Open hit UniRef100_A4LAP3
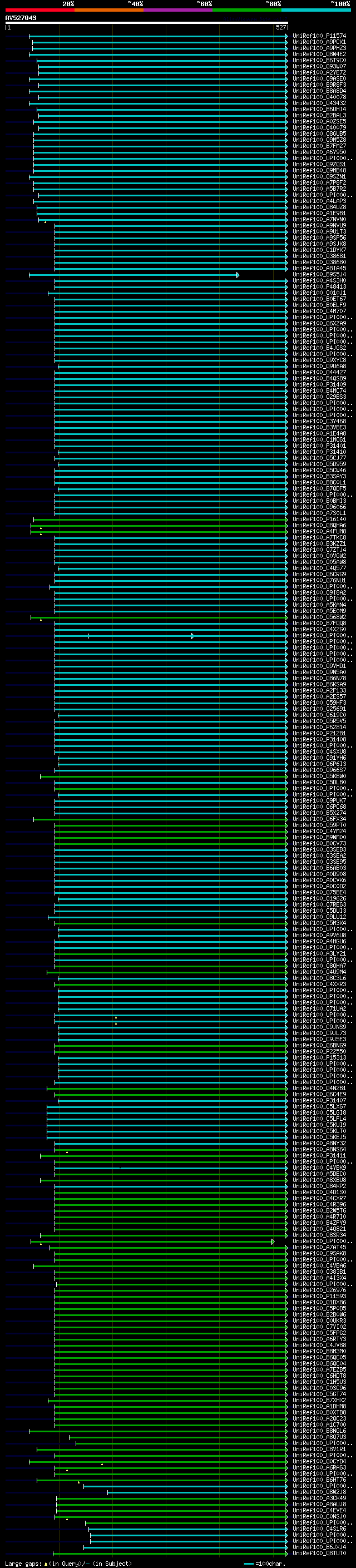This screenshot has width=356, height=1568. 319,201
